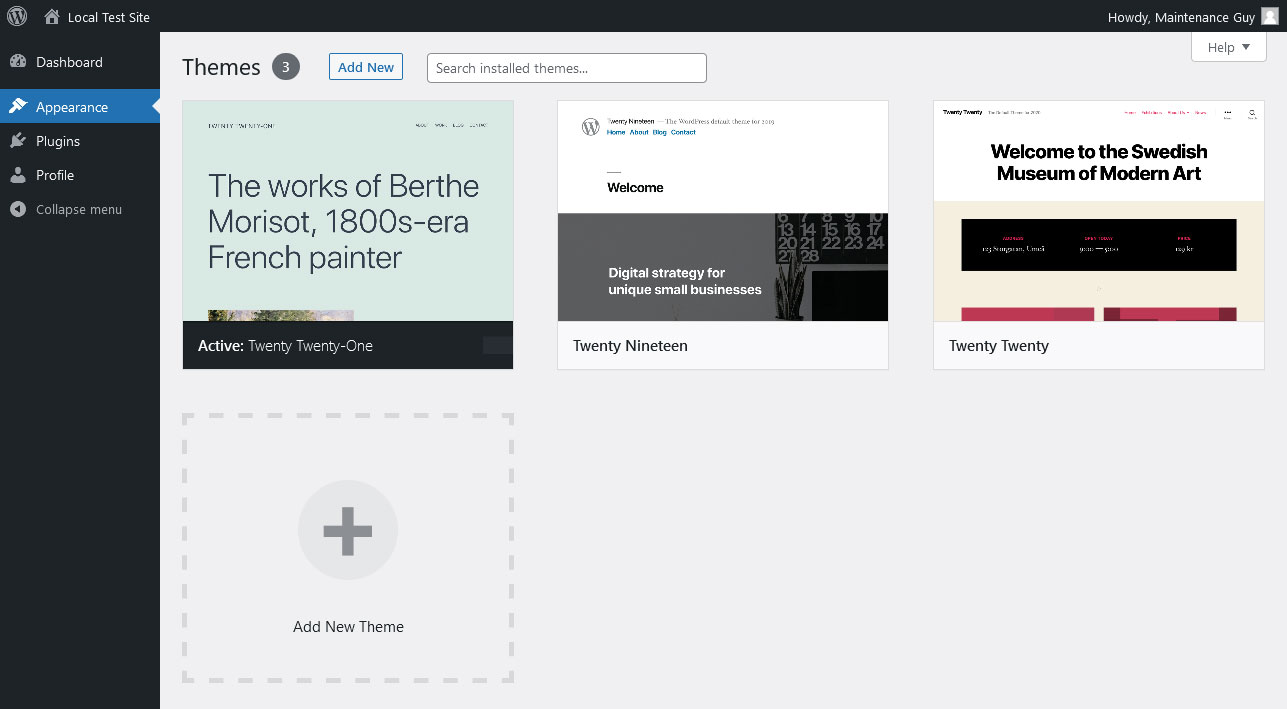This screenshot has height=709, width=1287.
Task: Expand the Help dropdown tab
Action: tap(1229, 47)
